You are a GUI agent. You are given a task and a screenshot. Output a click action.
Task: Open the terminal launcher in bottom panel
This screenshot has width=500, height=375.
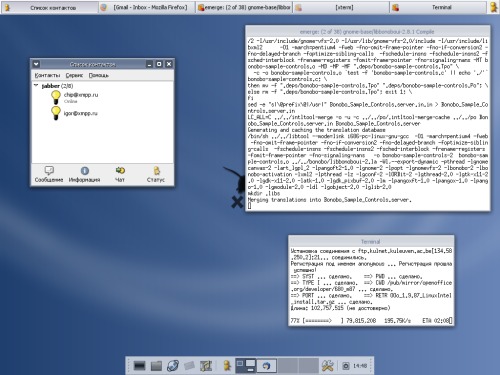click(139, 366)
